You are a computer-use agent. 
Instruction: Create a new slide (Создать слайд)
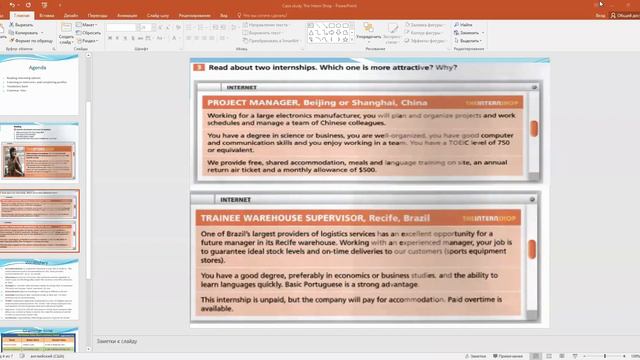[x=66, y=33]
